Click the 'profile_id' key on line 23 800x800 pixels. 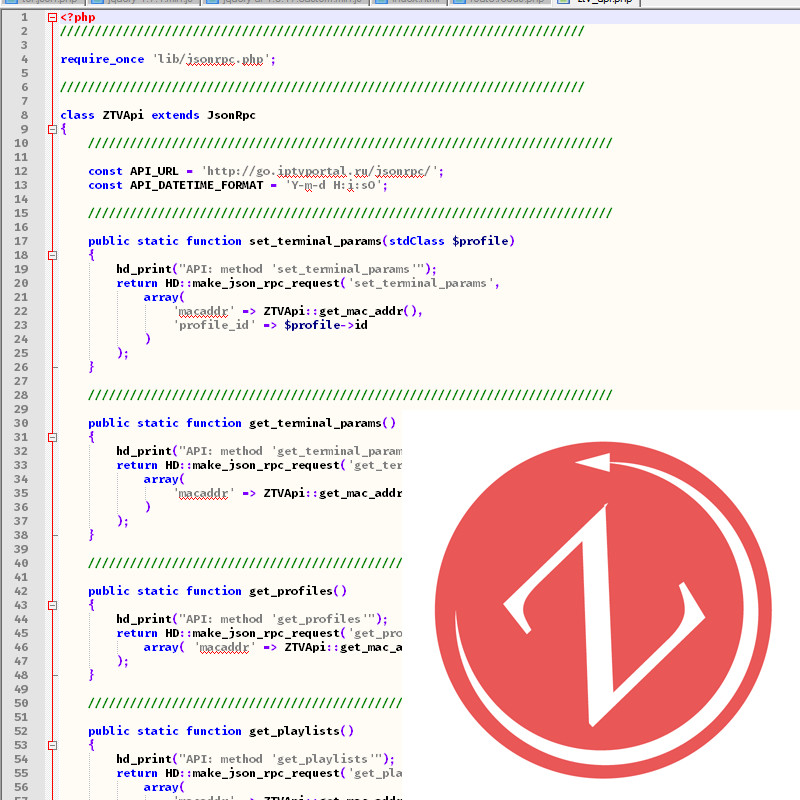(214, 325)
